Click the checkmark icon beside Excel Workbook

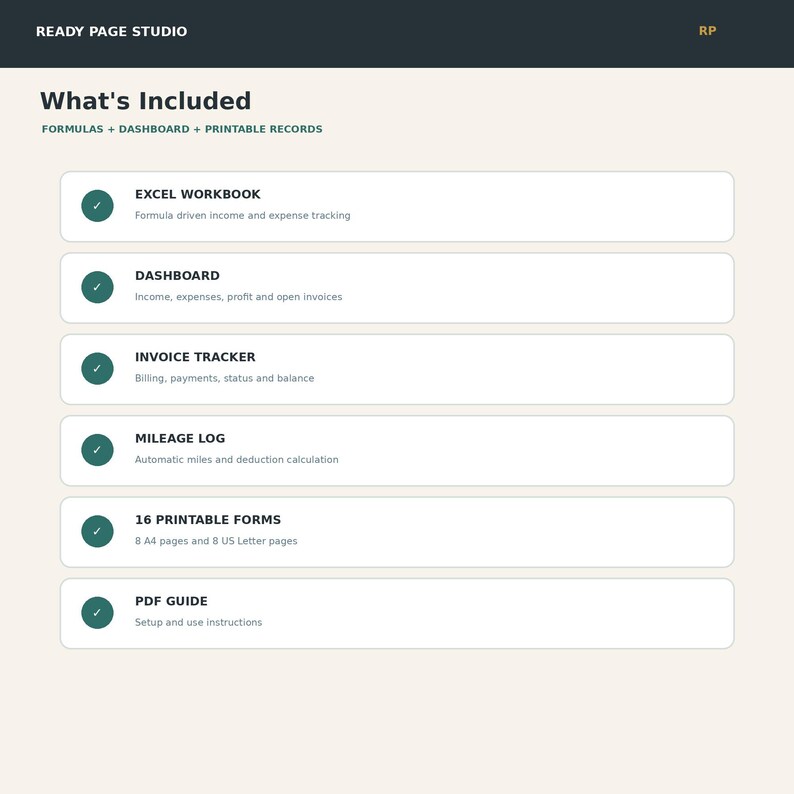(x=97, y=206)
